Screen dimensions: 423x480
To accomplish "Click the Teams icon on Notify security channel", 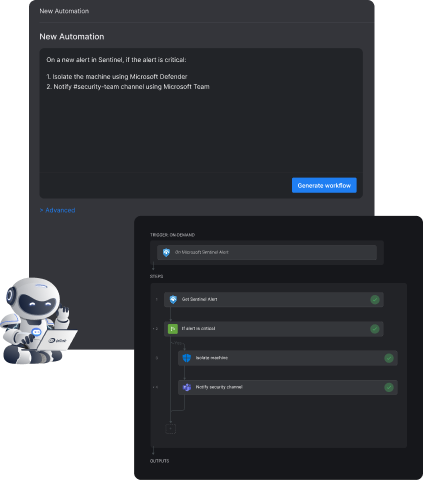I will point(187,387).
